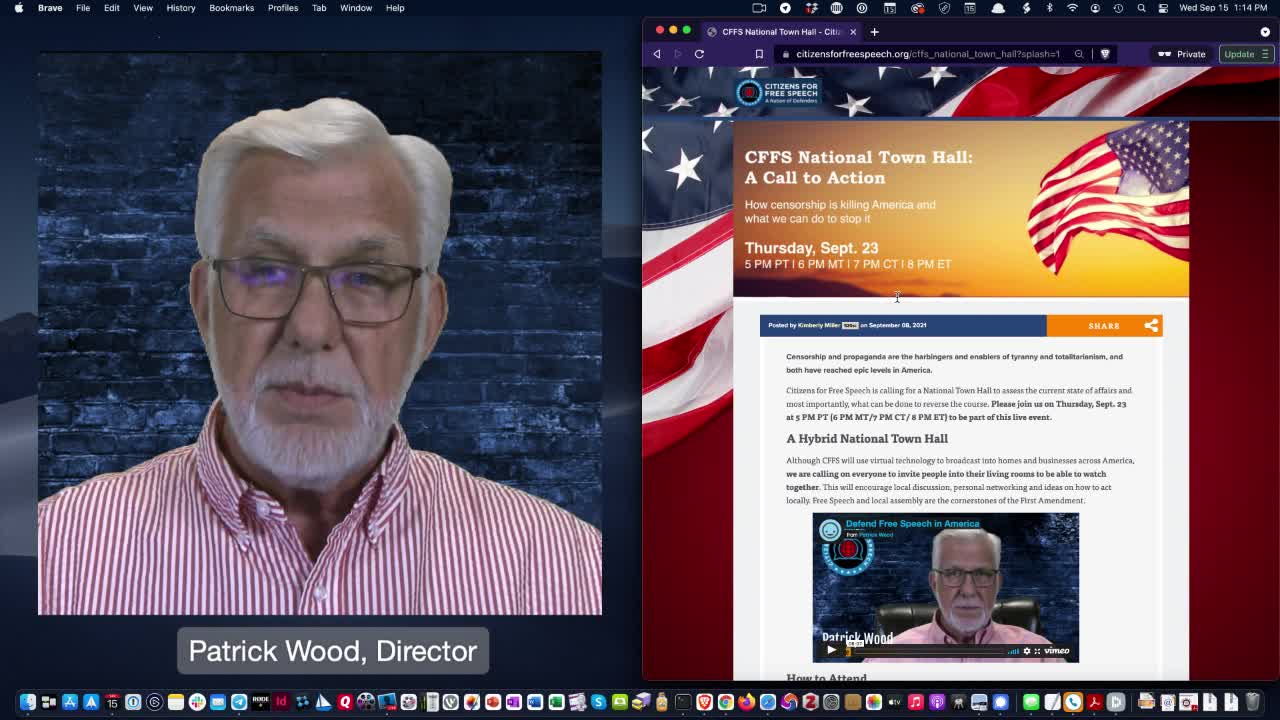Screen dimensions: 1280x720
Task: Open the Dropbox menu bar icon
Action: pyautogui.click(x=812, y=8)
